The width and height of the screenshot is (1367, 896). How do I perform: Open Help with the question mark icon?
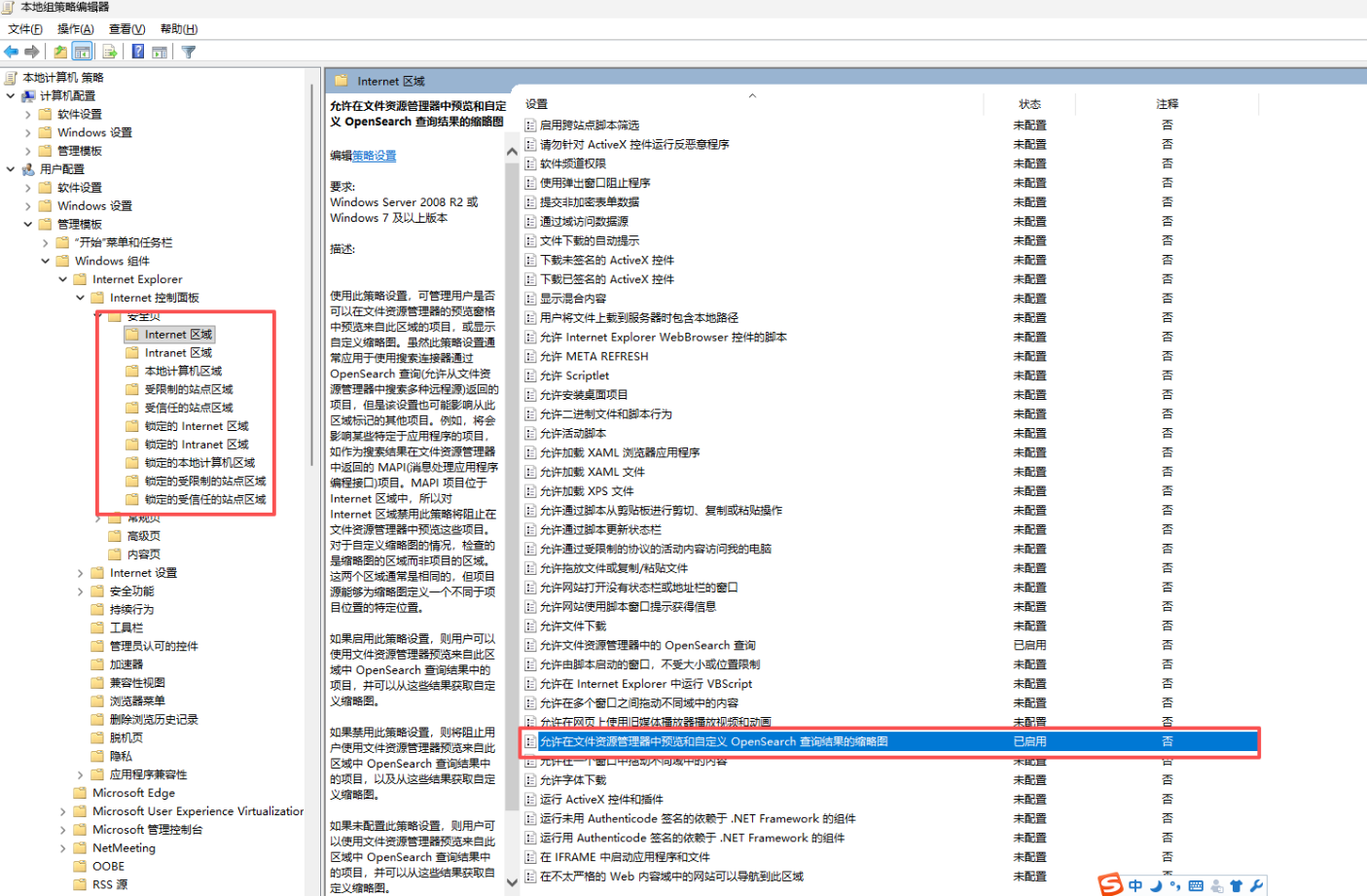[x=138, y=52]
